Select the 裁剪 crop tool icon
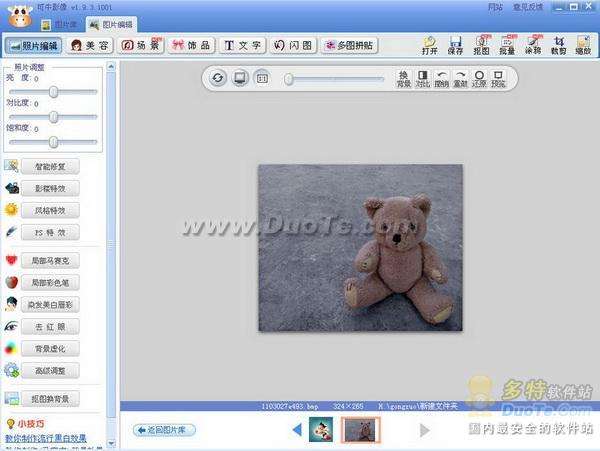Screen dimensions: 600x451 pos(556,43)
